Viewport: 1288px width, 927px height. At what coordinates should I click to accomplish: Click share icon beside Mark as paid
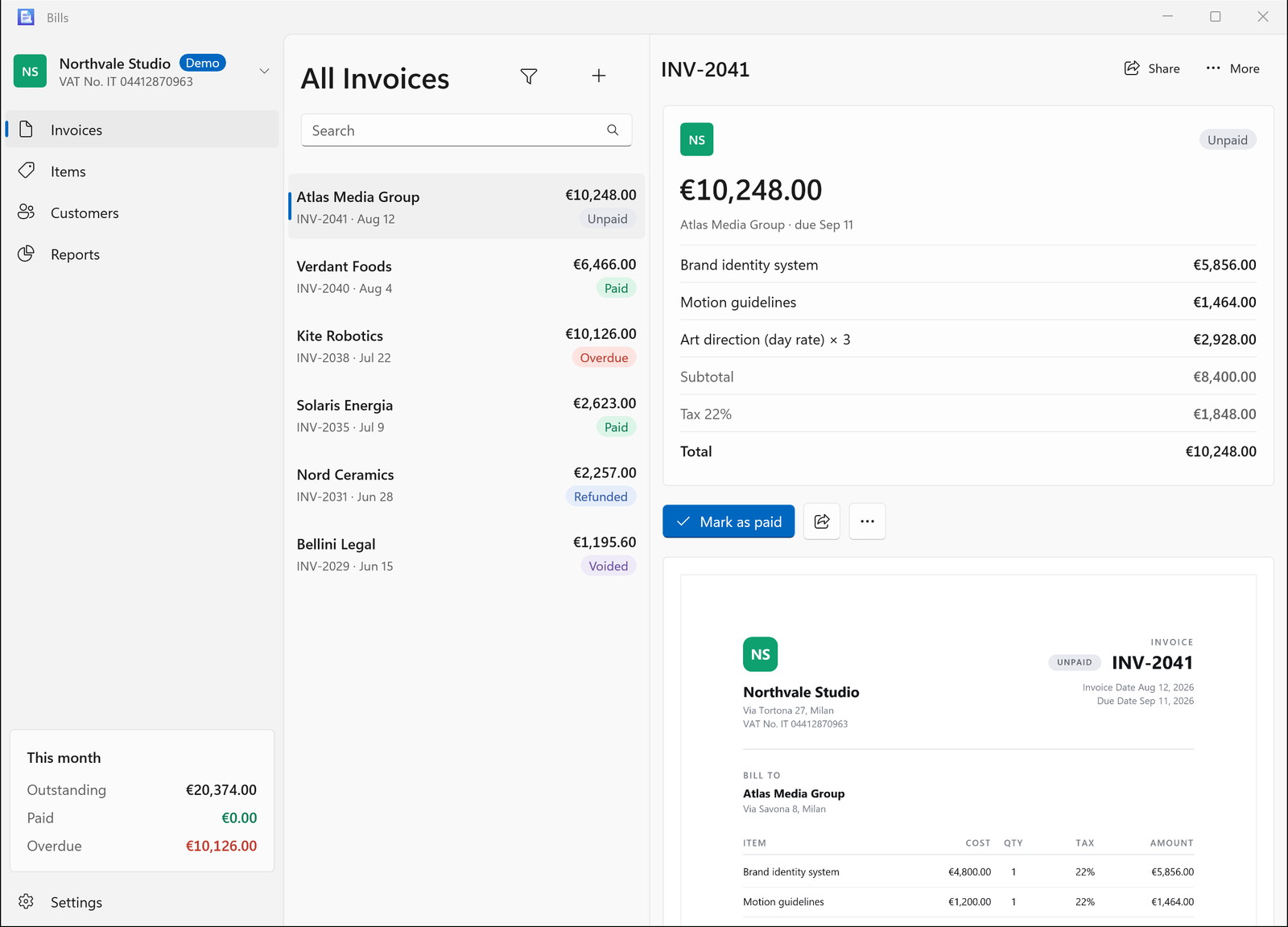tap(822, 521)
